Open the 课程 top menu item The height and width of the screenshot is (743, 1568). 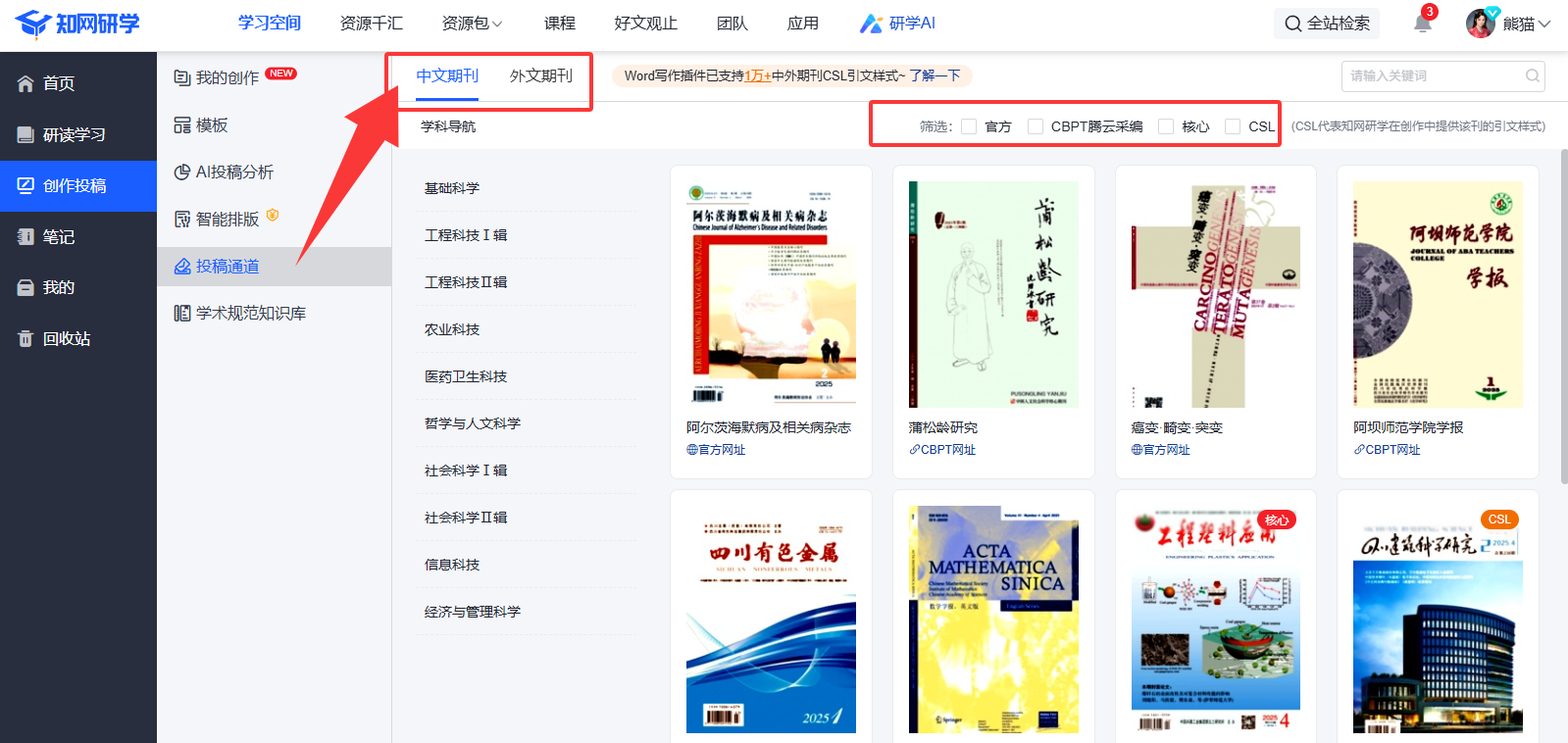[x=560, y=24]
